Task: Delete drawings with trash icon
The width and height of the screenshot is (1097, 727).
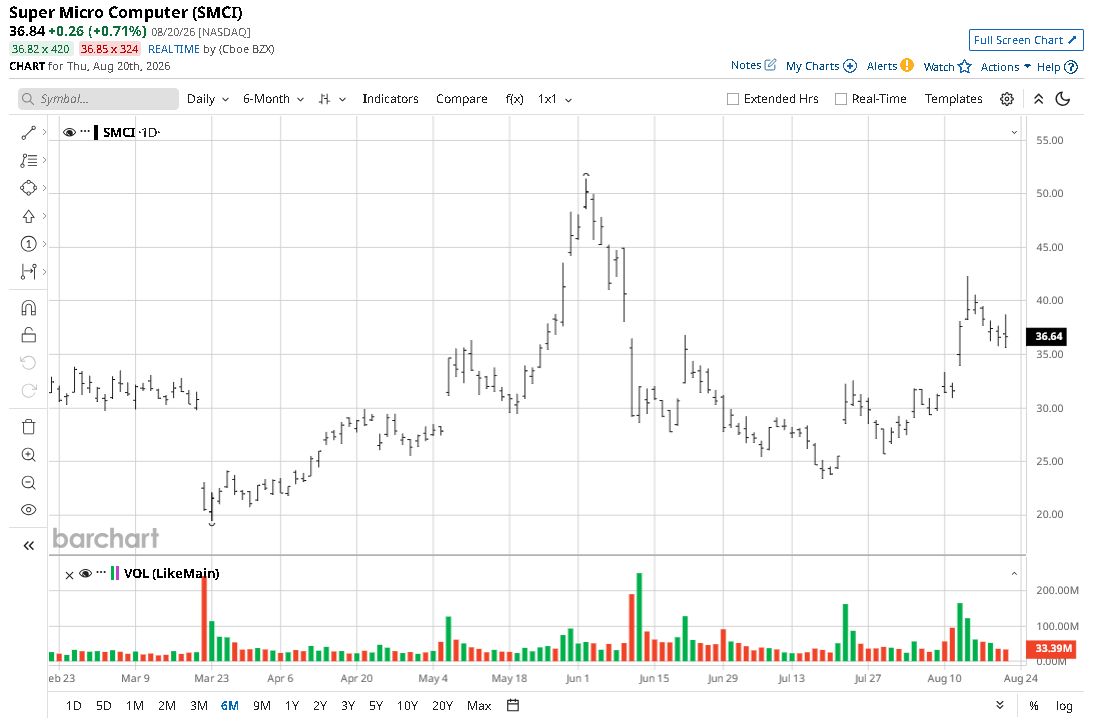Action: coord(29,427)
